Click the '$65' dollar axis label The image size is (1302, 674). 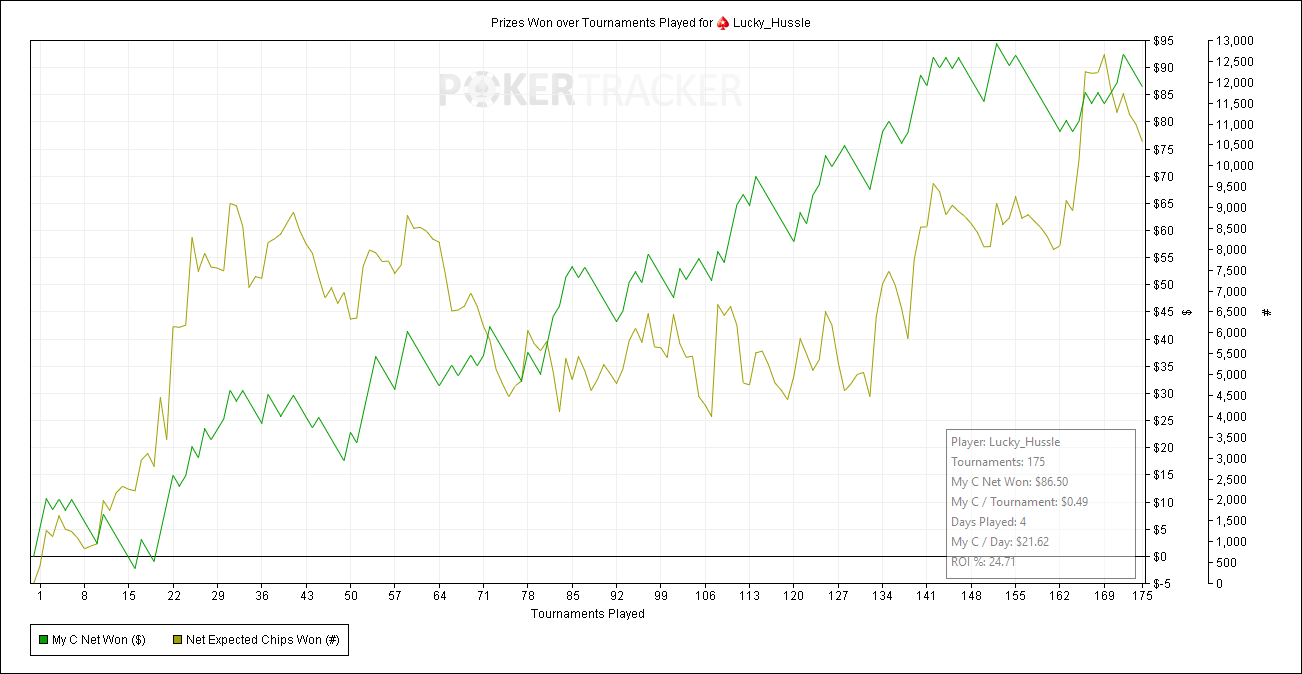1163,204
